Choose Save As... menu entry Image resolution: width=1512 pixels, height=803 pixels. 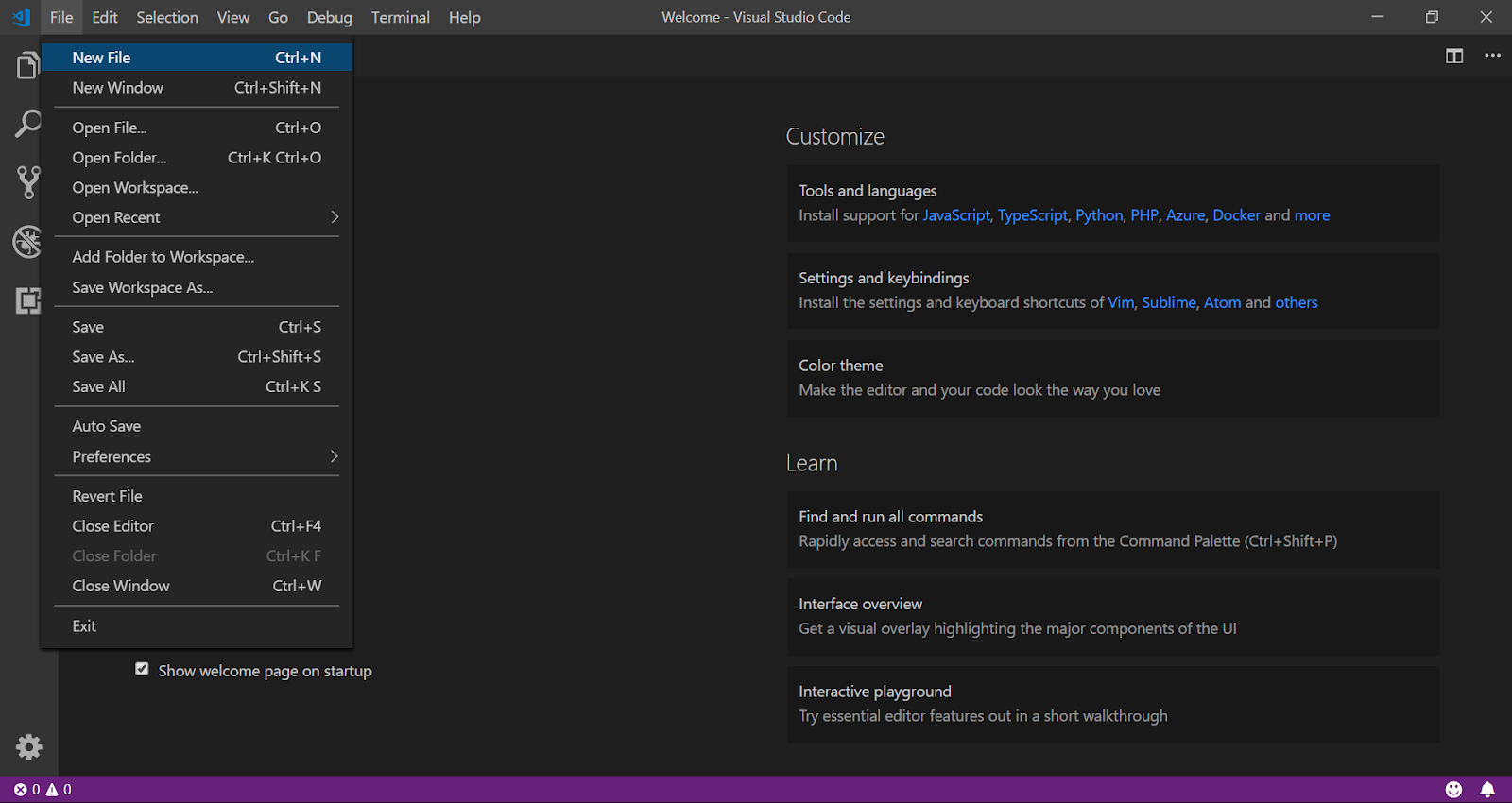[x=197, y=357]
